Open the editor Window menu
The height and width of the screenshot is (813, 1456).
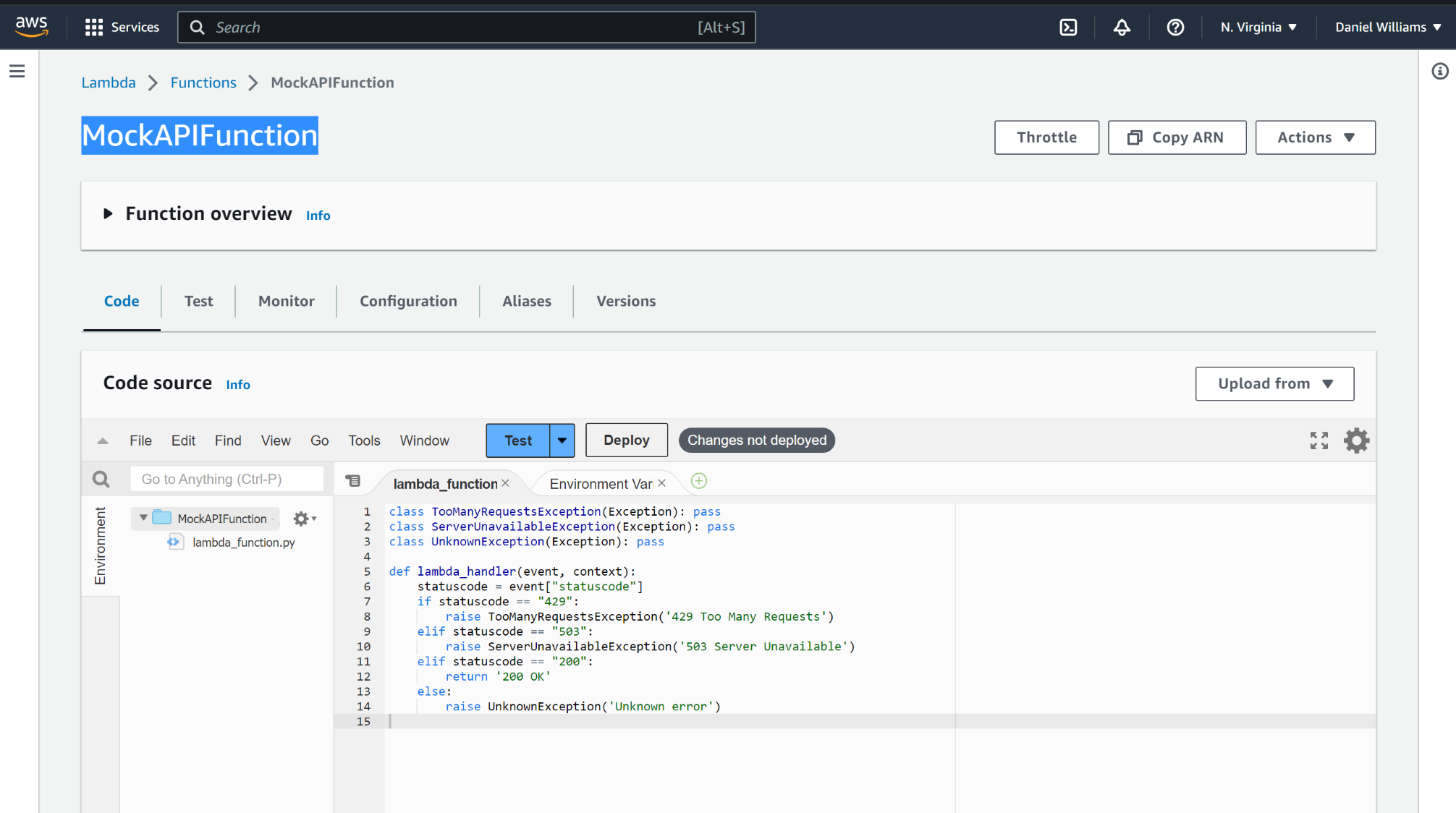pyautogui.click(x=425, y=440)
